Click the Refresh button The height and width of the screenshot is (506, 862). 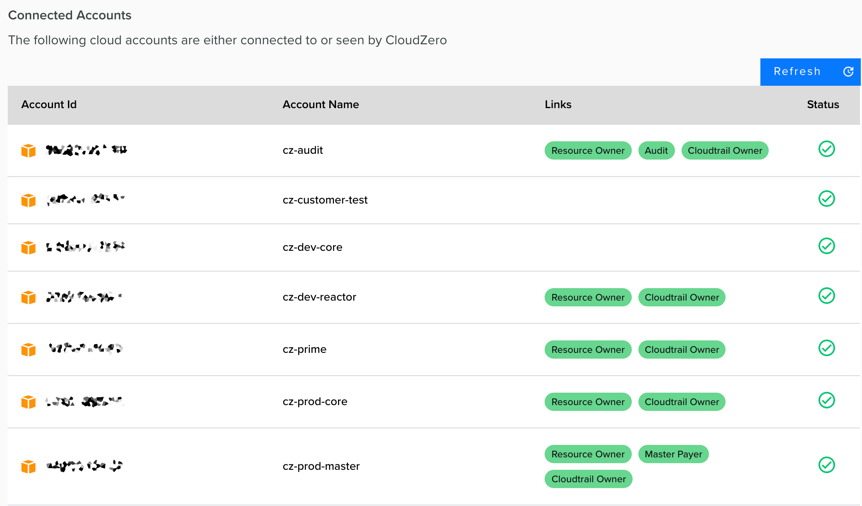pyautogui.click(x=810, y=72)
